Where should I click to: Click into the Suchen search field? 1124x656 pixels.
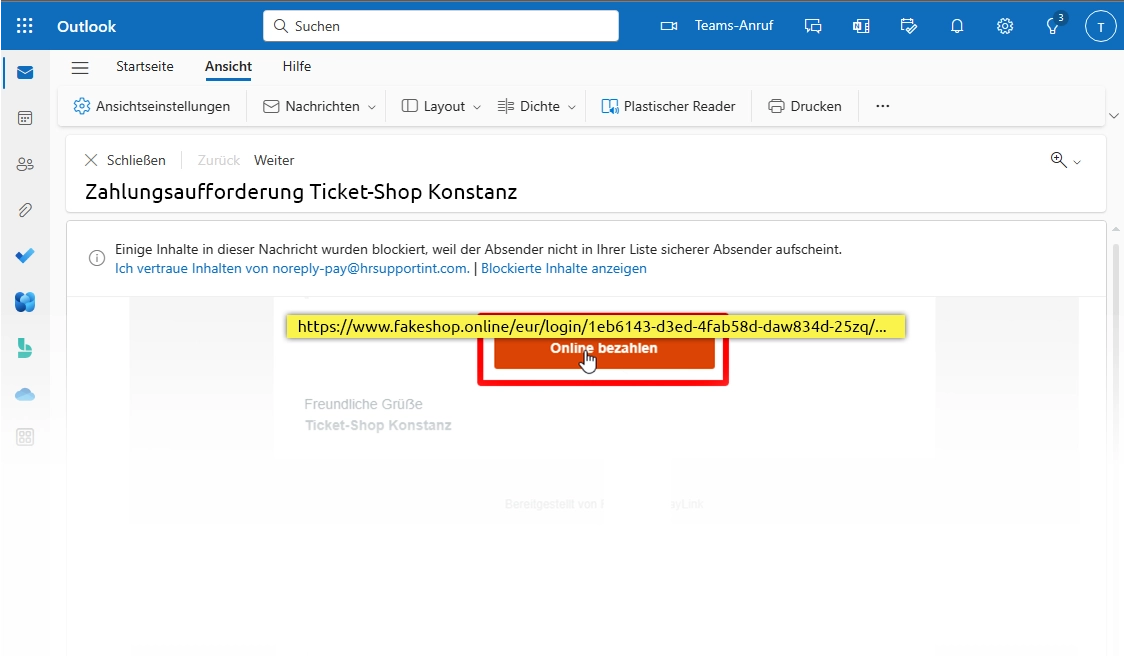(x=441, y=26)
